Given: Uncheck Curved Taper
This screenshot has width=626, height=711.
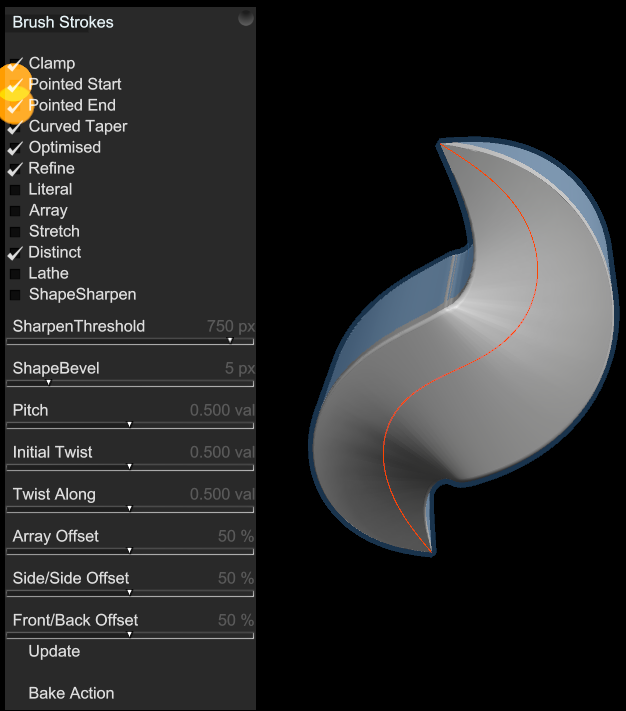Looking at the screenshot, I should coord(15,127).
